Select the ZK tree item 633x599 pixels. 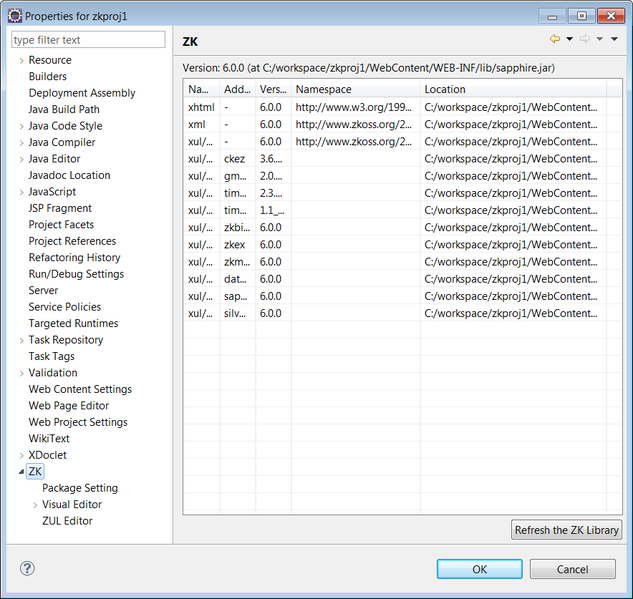(35, 471)
